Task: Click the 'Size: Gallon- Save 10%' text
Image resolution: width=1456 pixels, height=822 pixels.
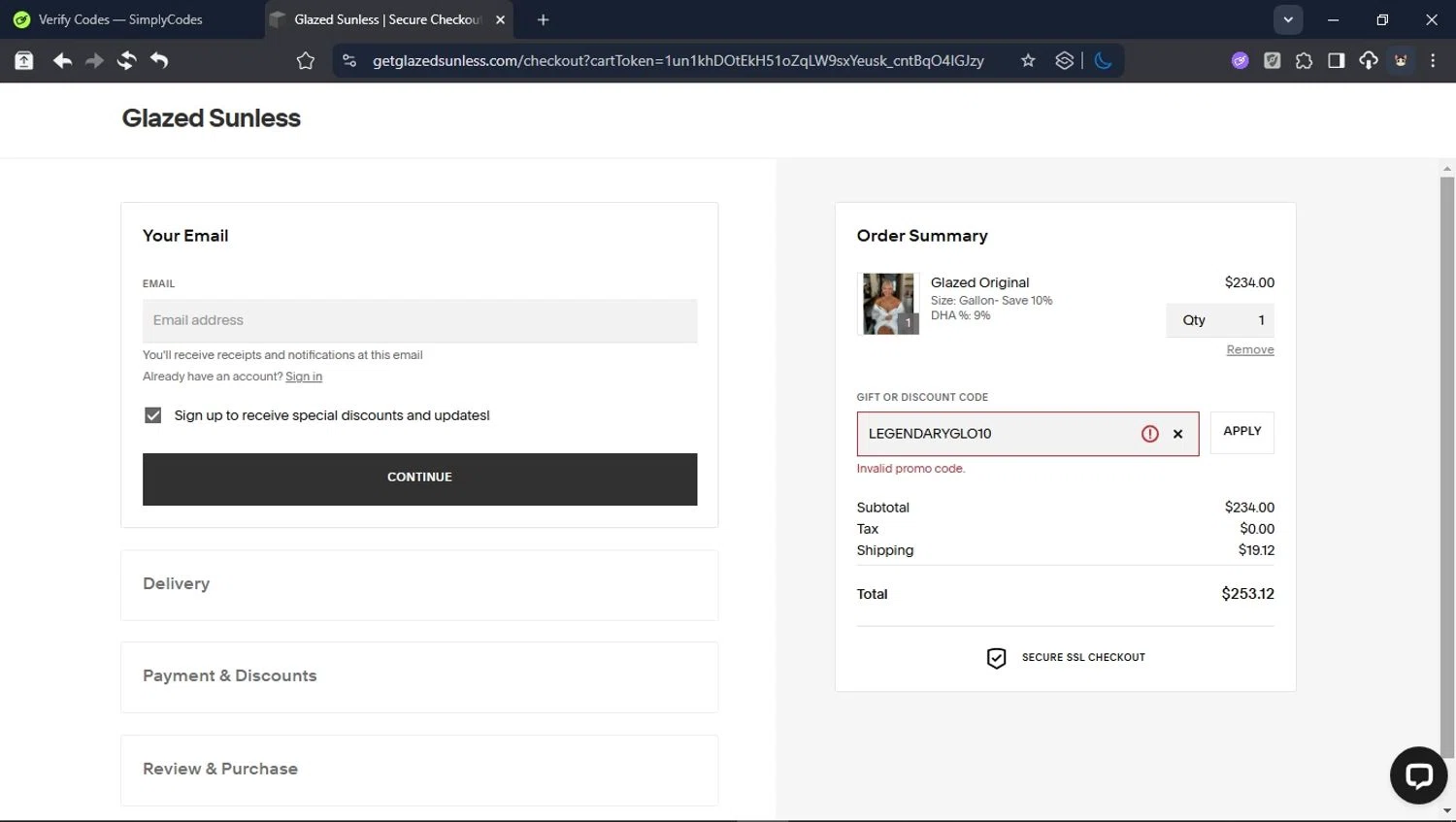Action: click(991, 301)
